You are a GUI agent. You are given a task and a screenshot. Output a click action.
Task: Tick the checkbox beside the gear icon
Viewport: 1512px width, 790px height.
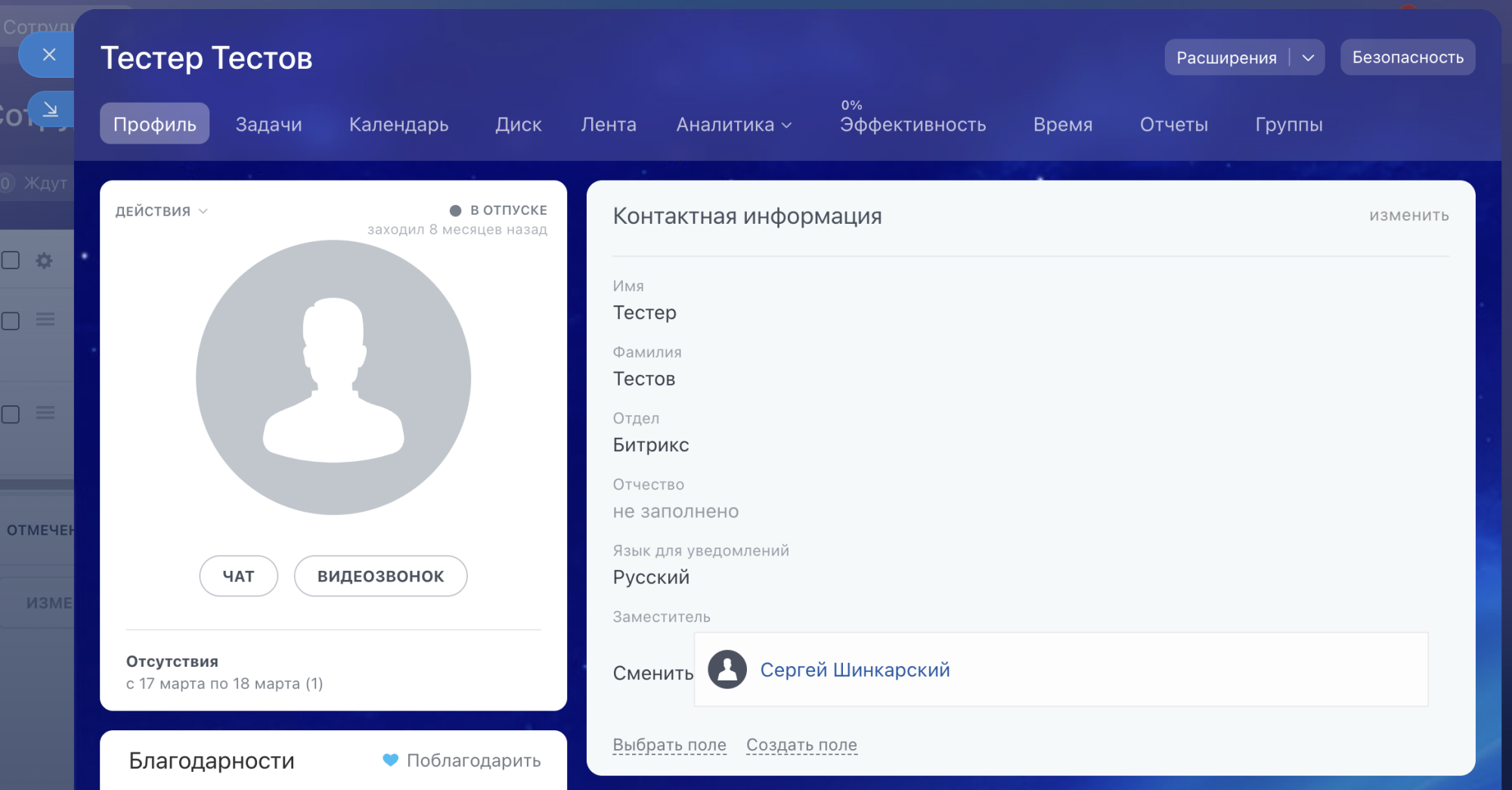(11, 261)
